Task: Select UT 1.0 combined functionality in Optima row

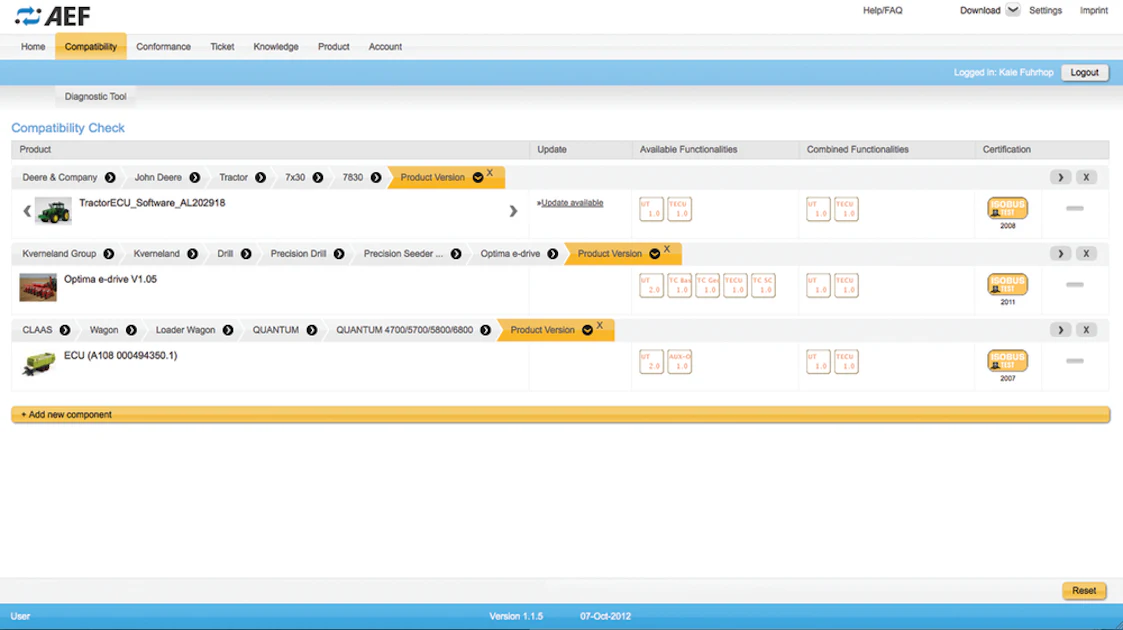Action: tap(818, 285)
